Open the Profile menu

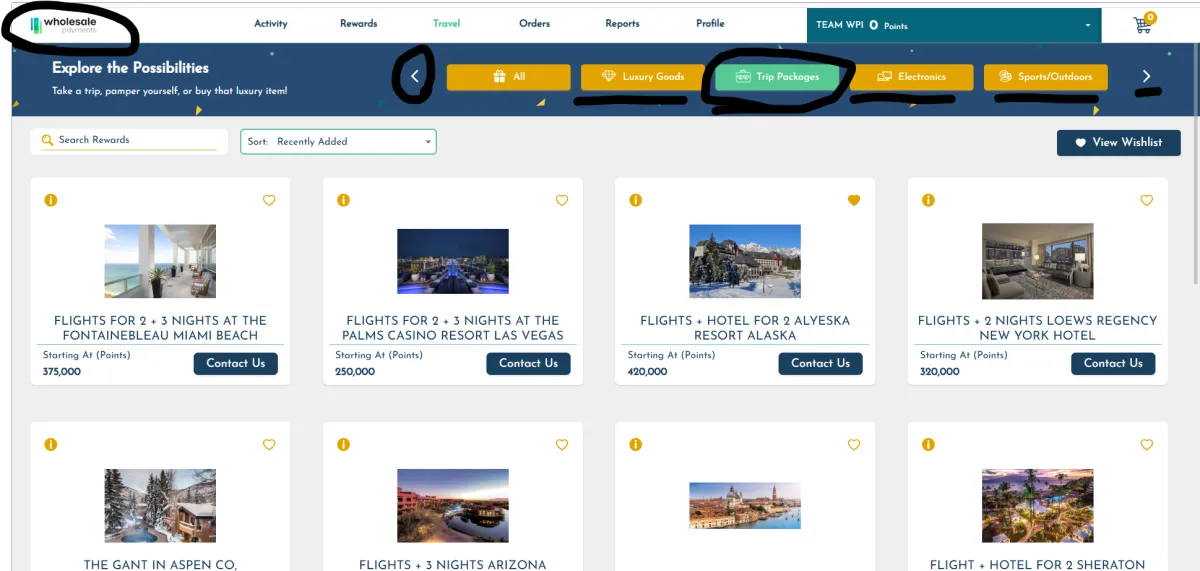click(x=710, y=24)
